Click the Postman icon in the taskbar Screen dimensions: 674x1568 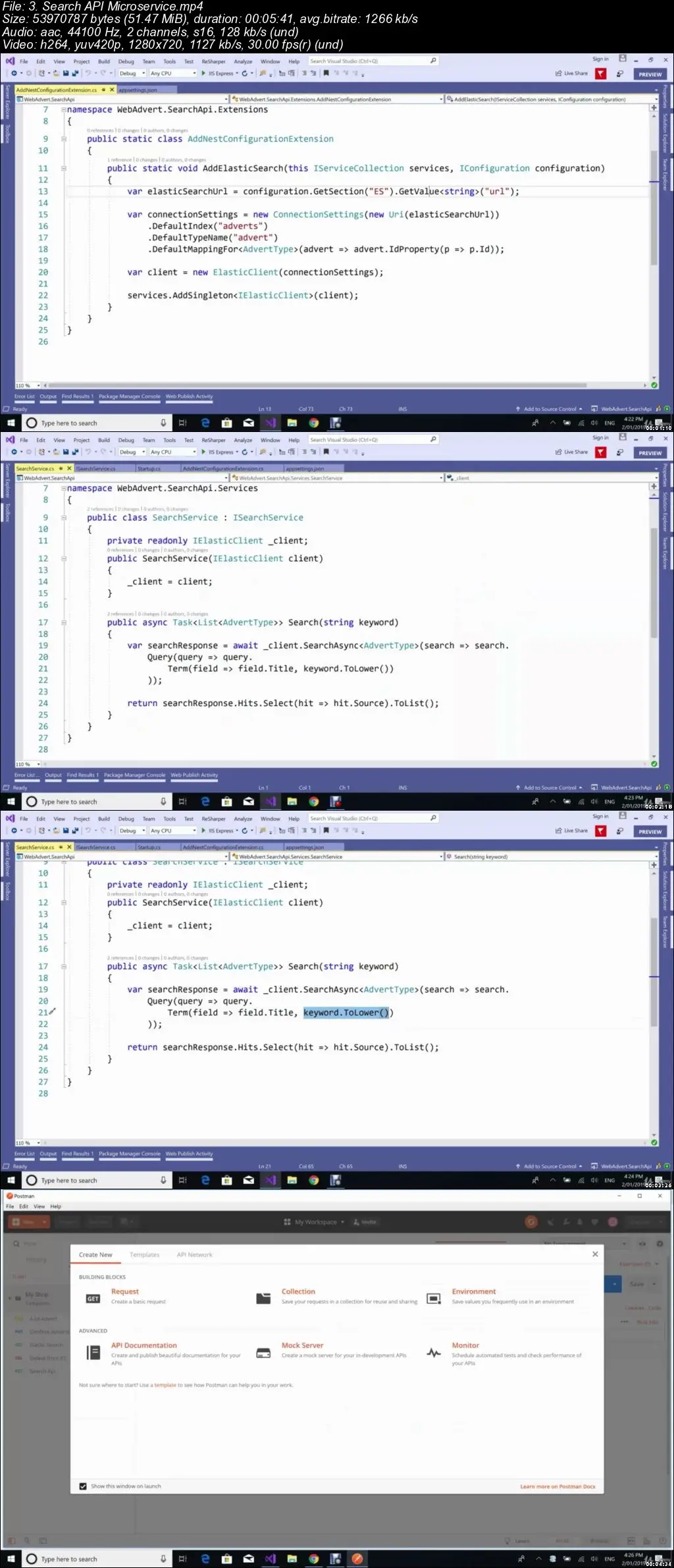coord(357,1558)
